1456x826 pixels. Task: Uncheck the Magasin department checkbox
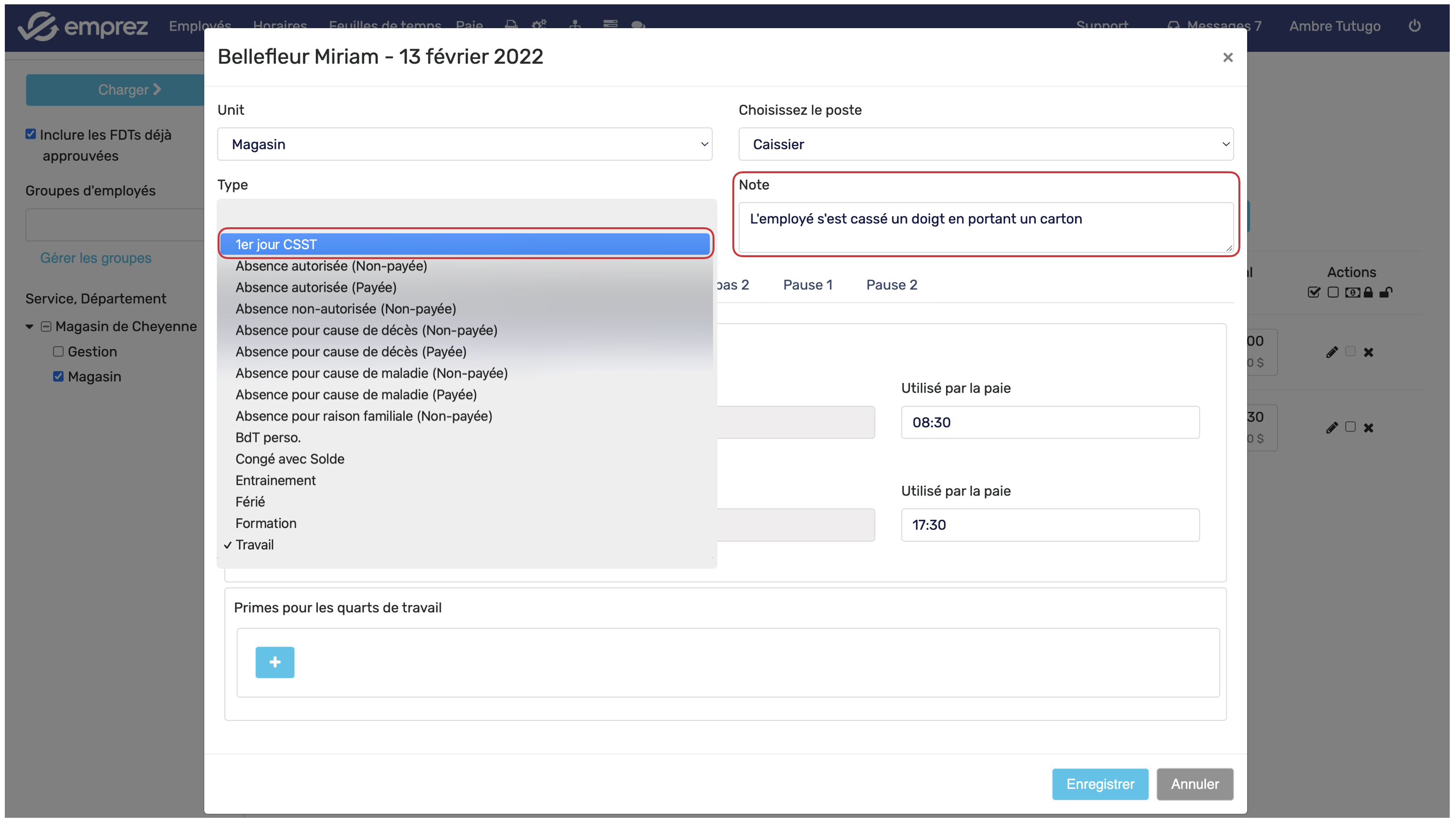pos(58,377)
